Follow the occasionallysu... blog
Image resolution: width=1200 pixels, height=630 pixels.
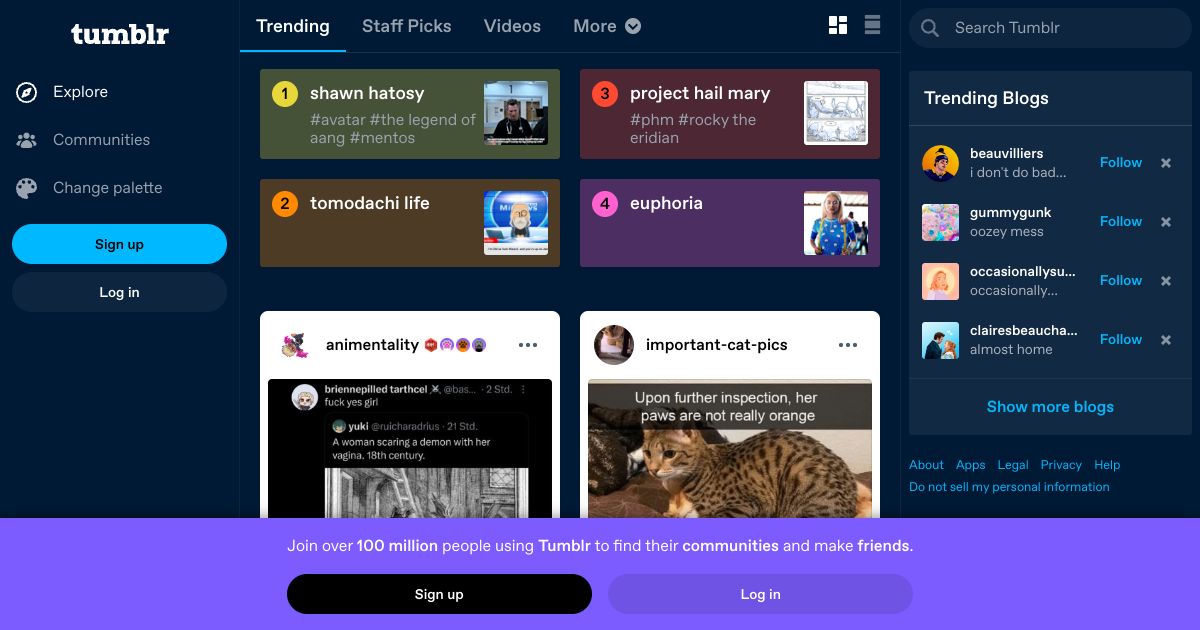(1121, 281)
